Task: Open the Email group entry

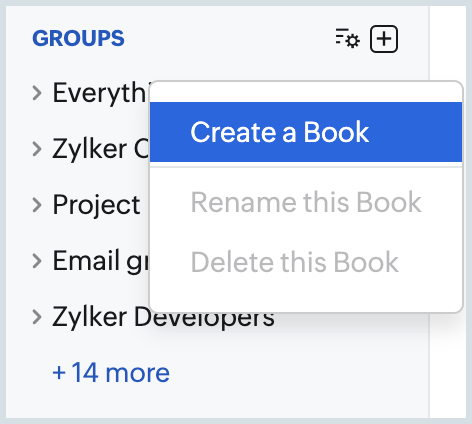Action: (x=101, y=261)
